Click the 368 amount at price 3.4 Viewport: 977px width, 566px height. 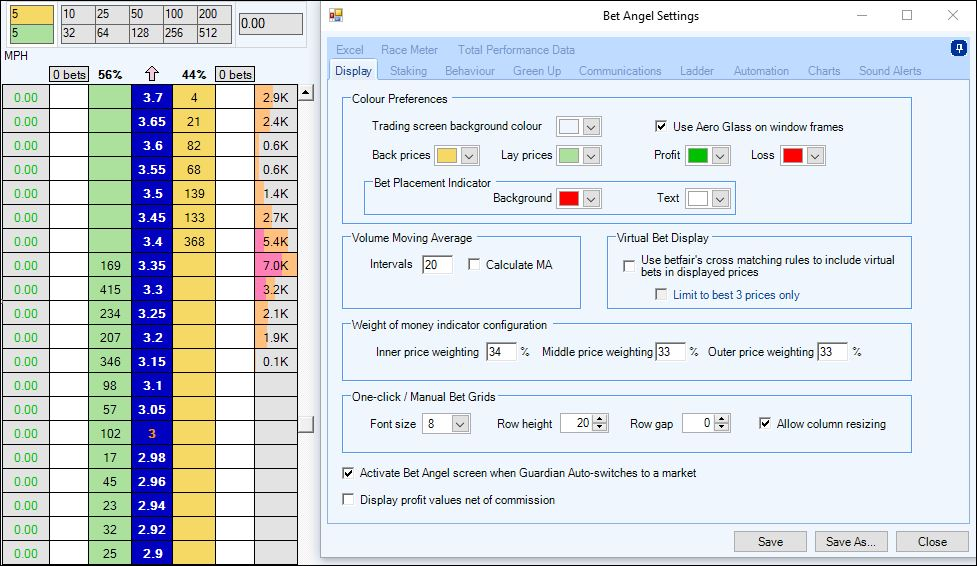point(194,241)
